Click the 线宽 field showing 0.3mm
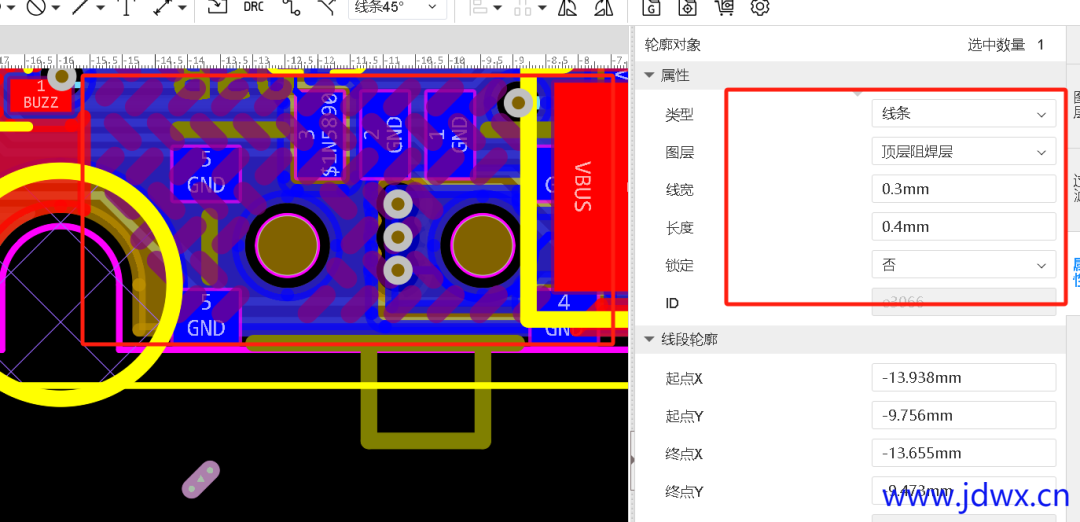 [963, 189]
